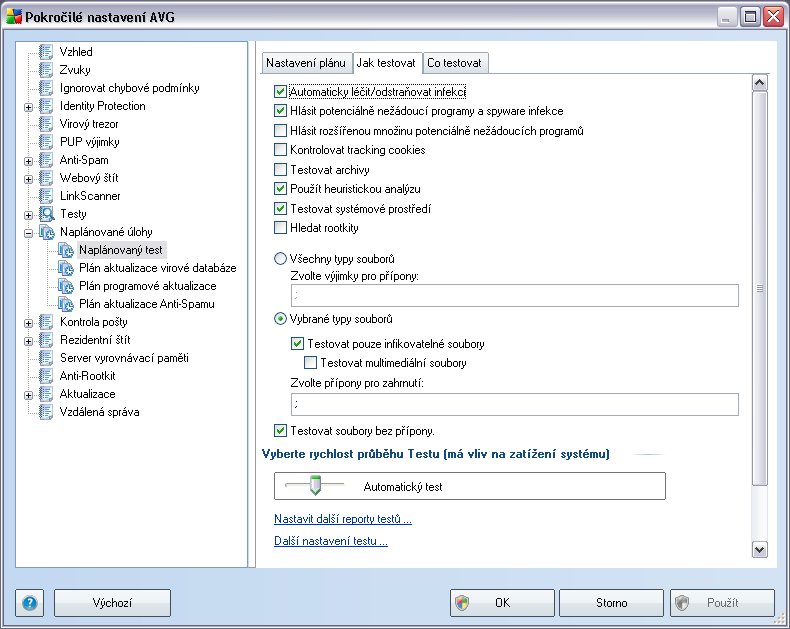Viewport: 790px width, 629px height.
Task: Click the Zvuky tree icon
Action: pos(46,70)
